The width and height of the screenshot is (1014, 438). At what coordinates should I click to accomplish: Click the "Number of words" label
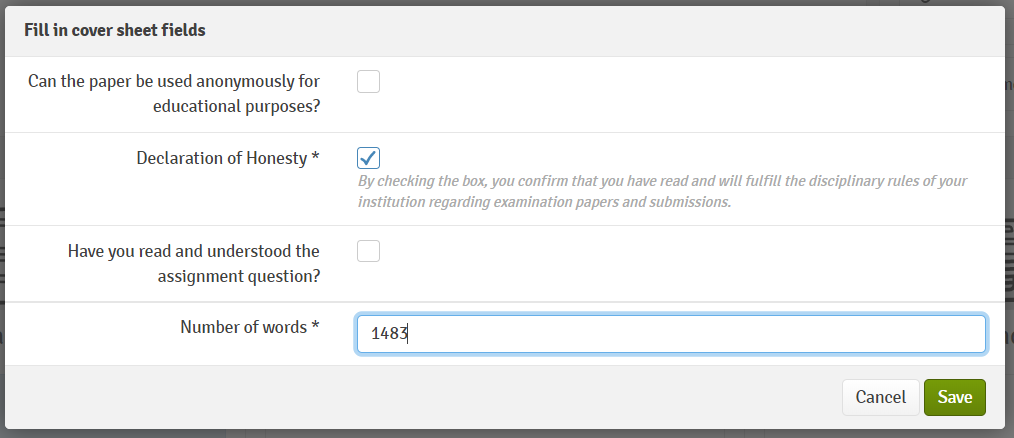(242, 327)
